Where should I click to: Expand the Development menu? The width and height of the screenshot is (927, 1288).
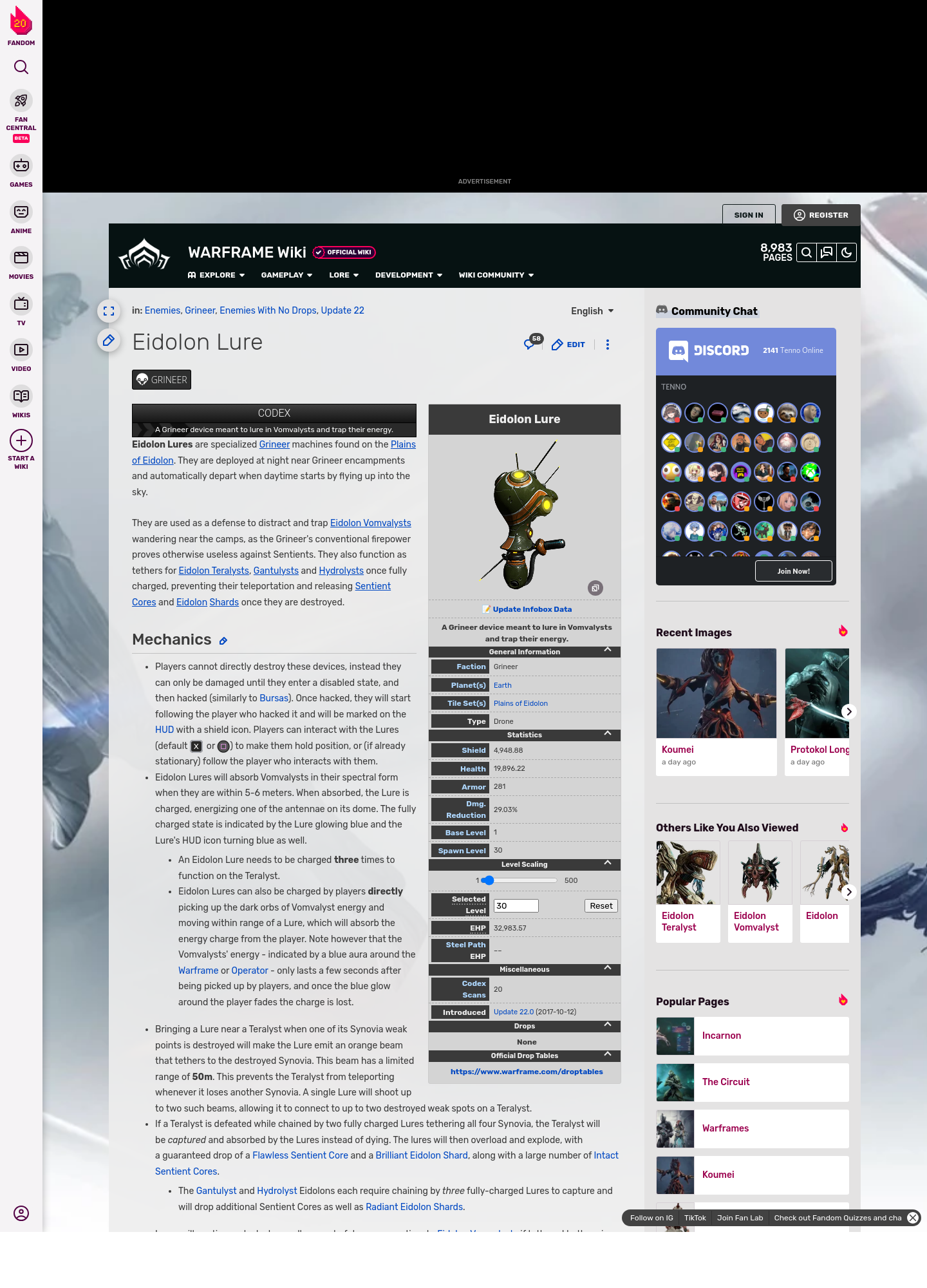tap(409, 275)
